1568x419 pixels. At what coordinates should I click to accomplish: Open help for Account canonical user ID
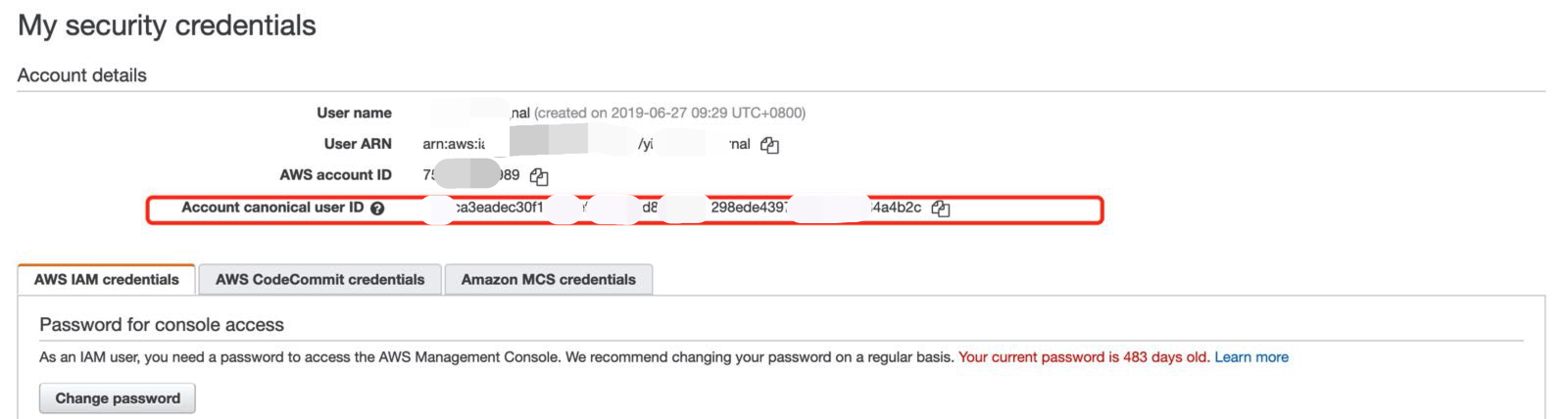point(377,209)
